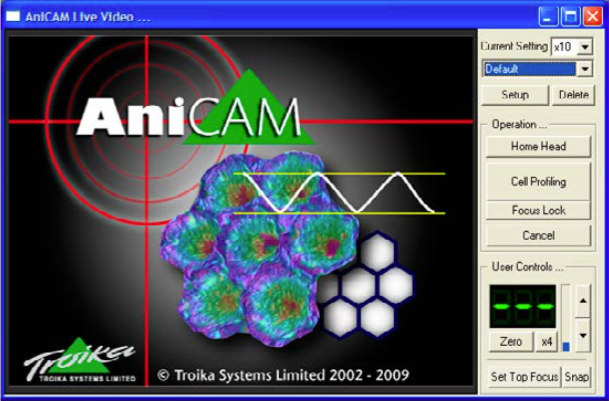Click the AniCAM live video display

[241, 211]
